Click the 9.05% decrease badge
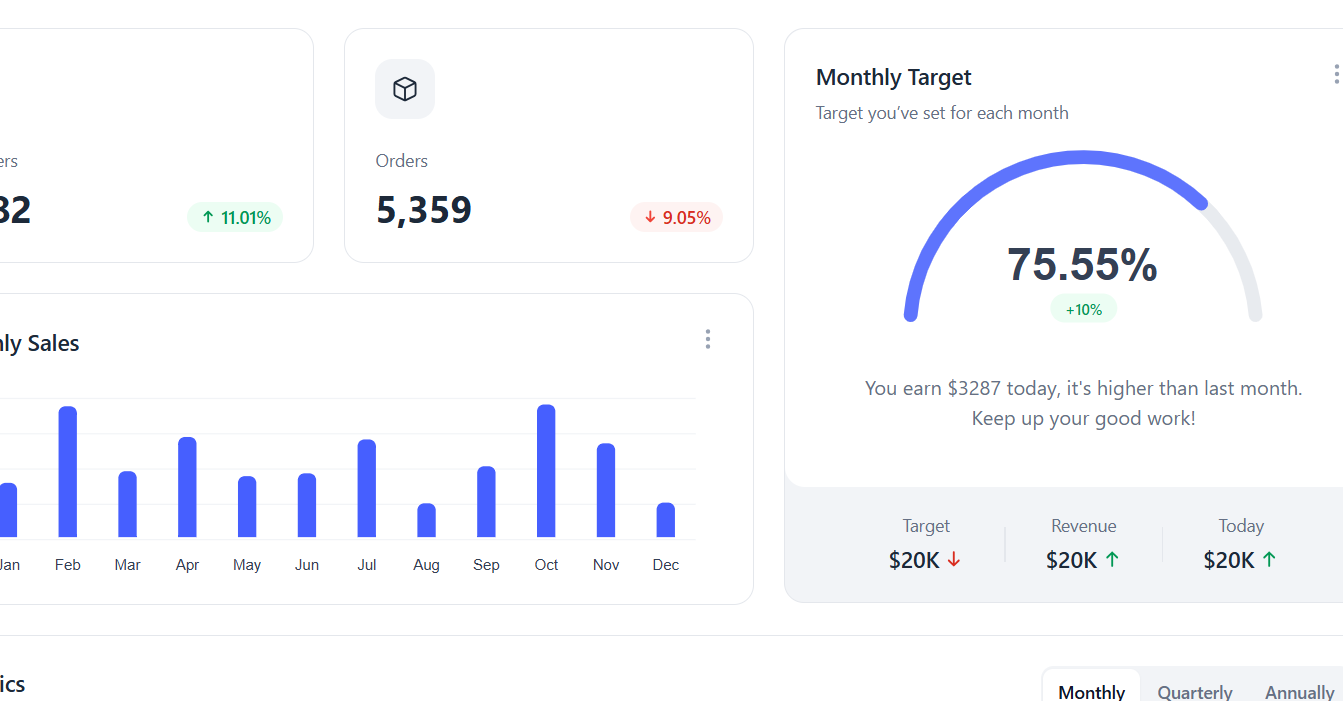This screenshot has width=1343, height=701. point(677,217)
